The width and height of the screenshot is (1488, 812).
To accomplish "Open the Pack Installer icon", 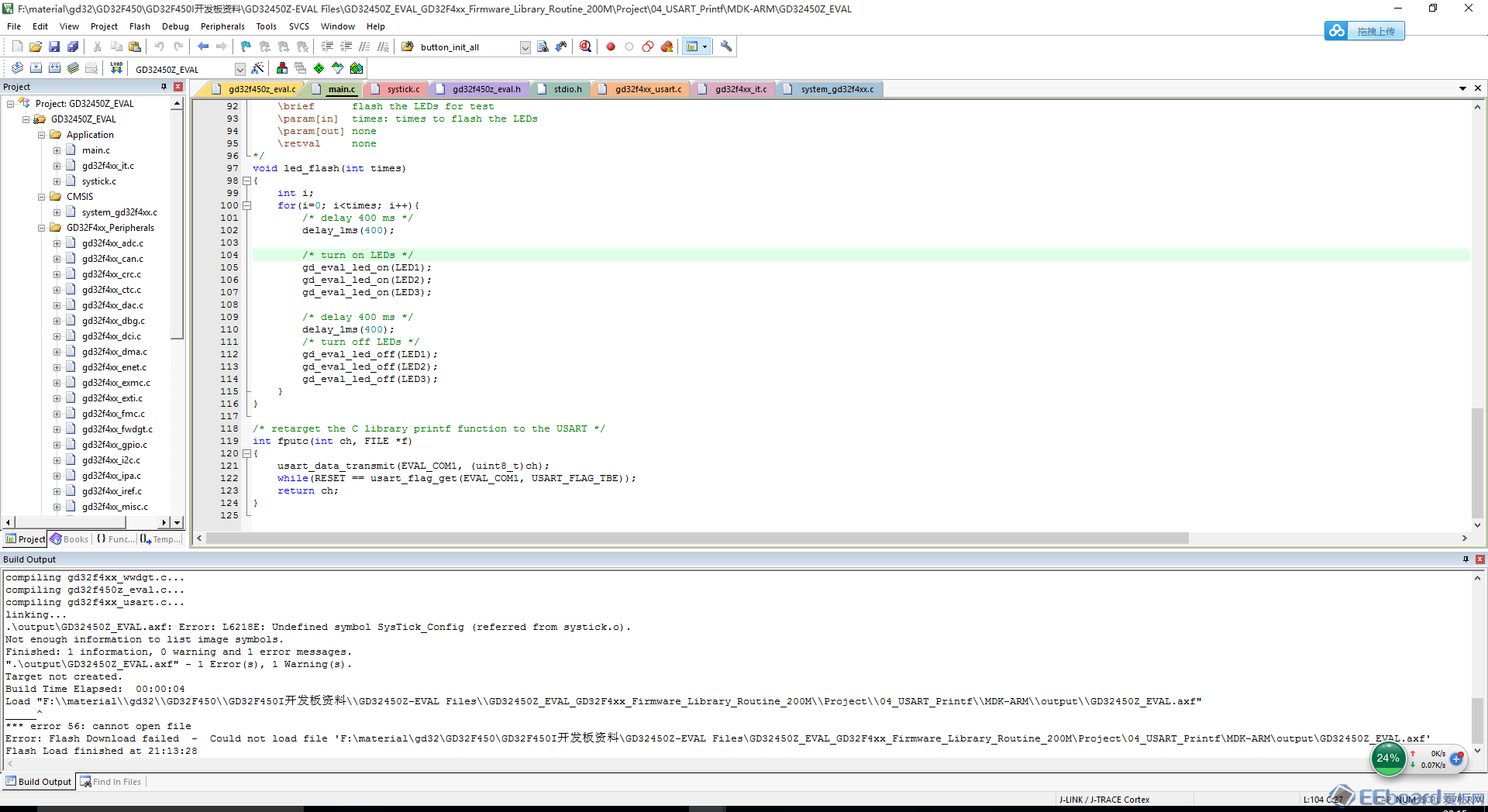I will [x=356, y=68].
